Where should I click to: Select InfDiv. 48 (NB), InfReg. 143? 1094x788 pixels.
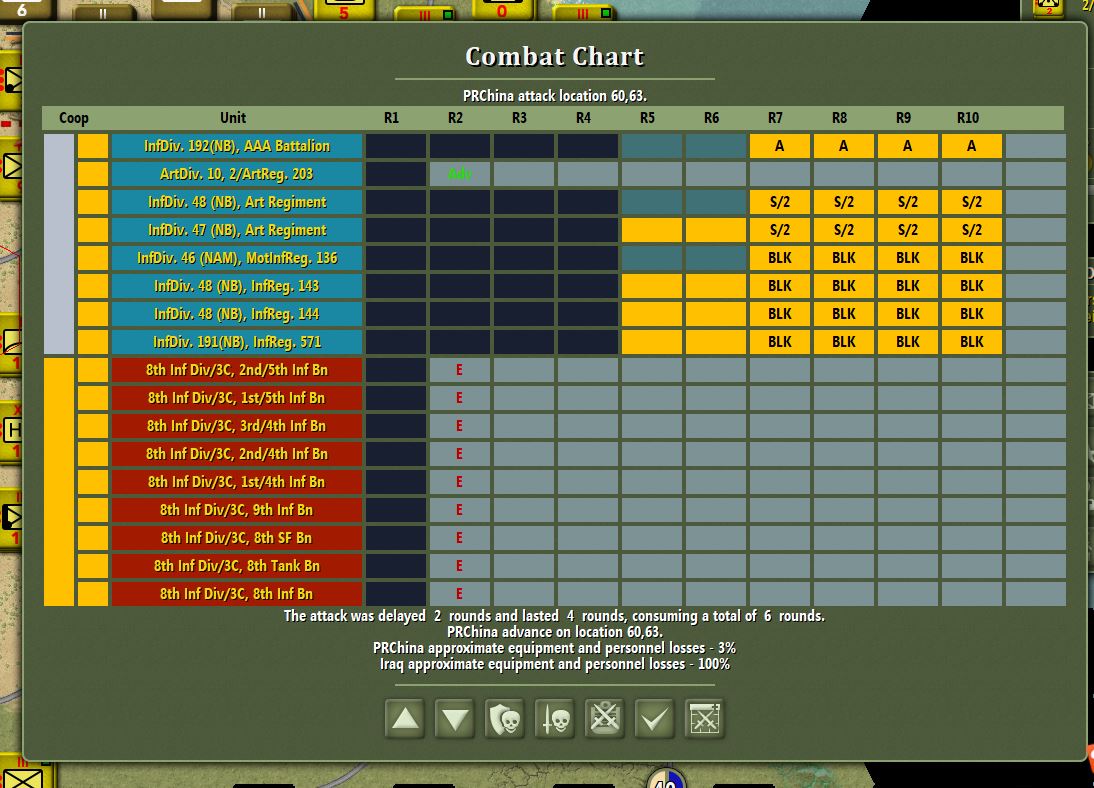pyautogui.click(x=237, y=285)
